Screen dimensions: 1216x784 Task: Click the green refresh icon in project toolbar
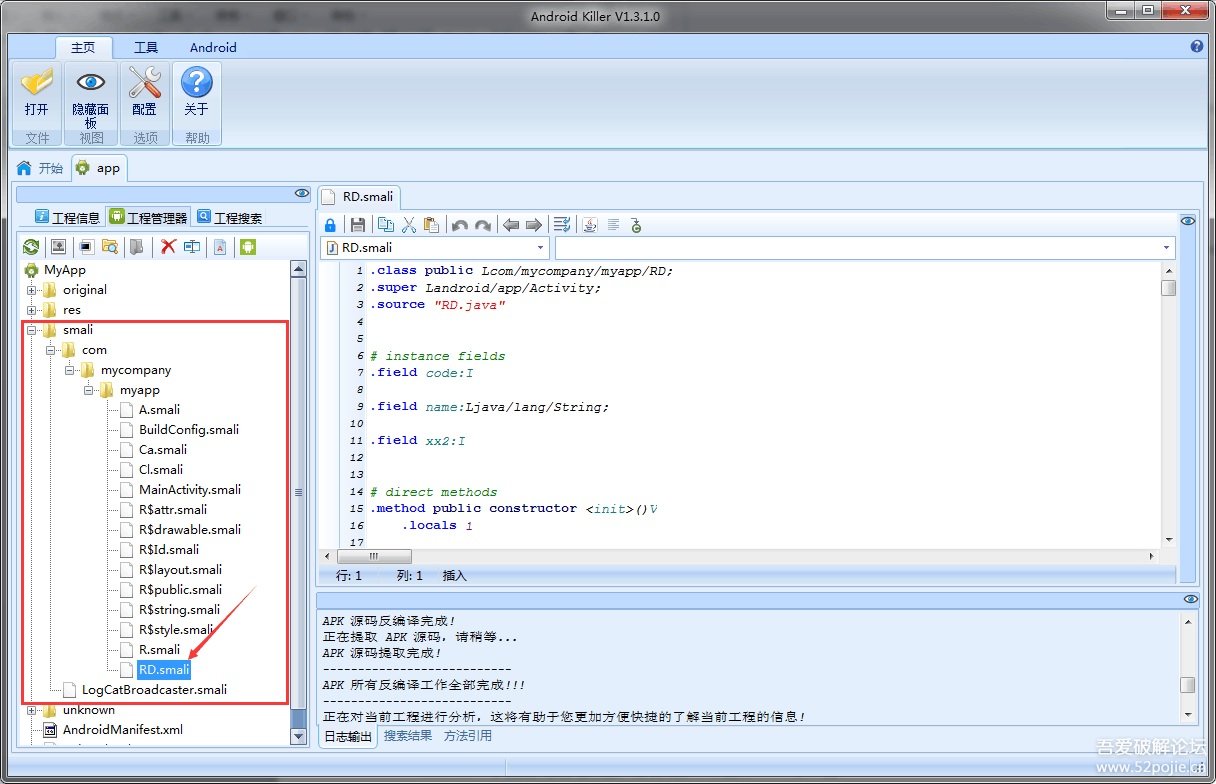coord(31,247)
